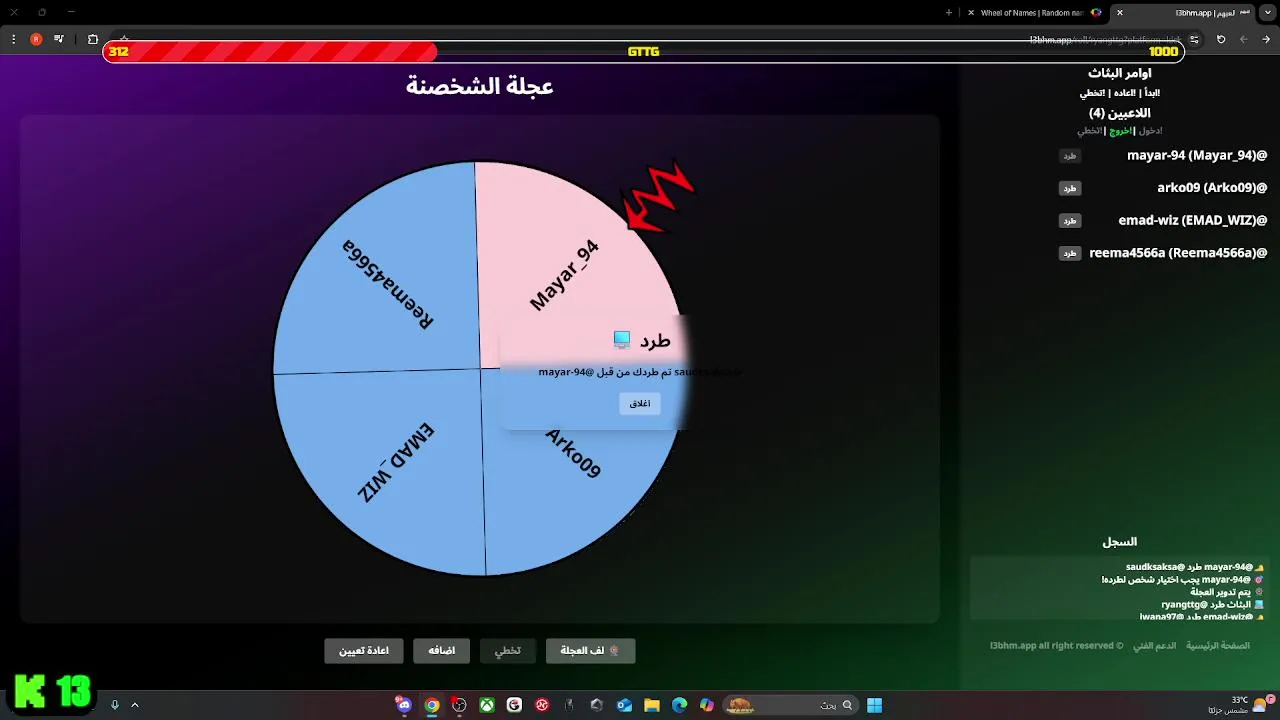The height and width of the screenshot is (720, 1280).
Task: Open Outlook from taskbar
Action: pos(624,705)
